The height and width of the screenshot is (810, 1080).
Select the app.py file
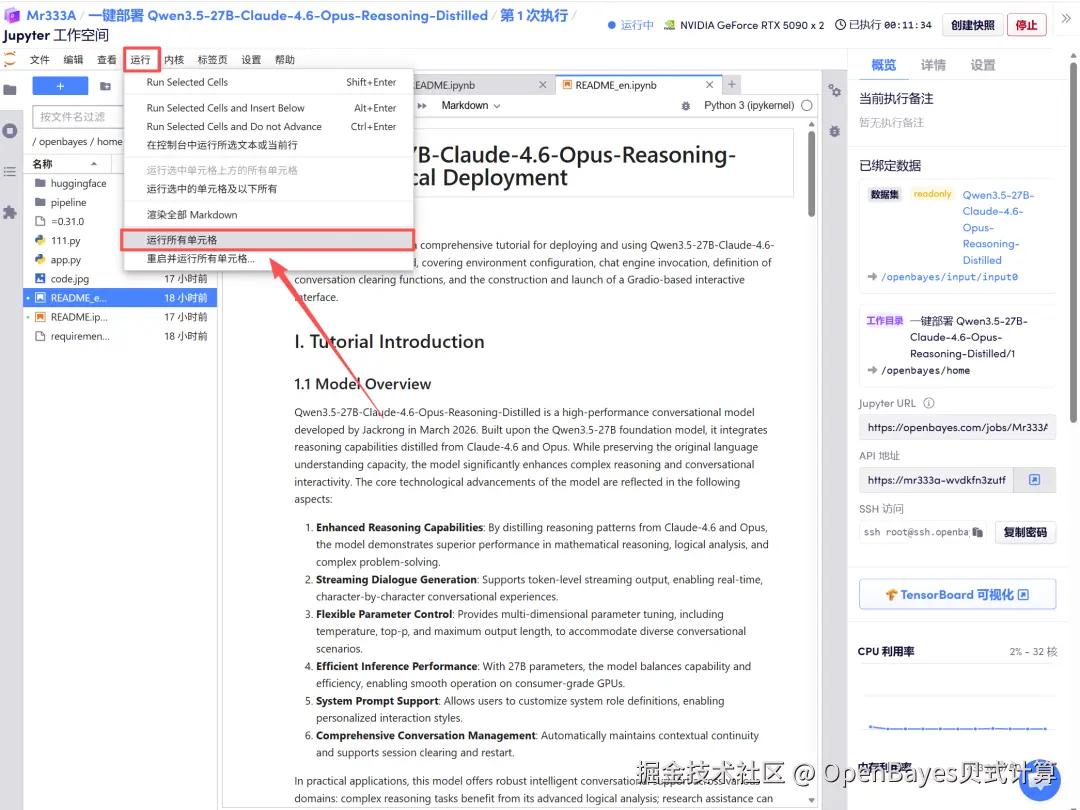pyautogui.click(x=65, y=260)
